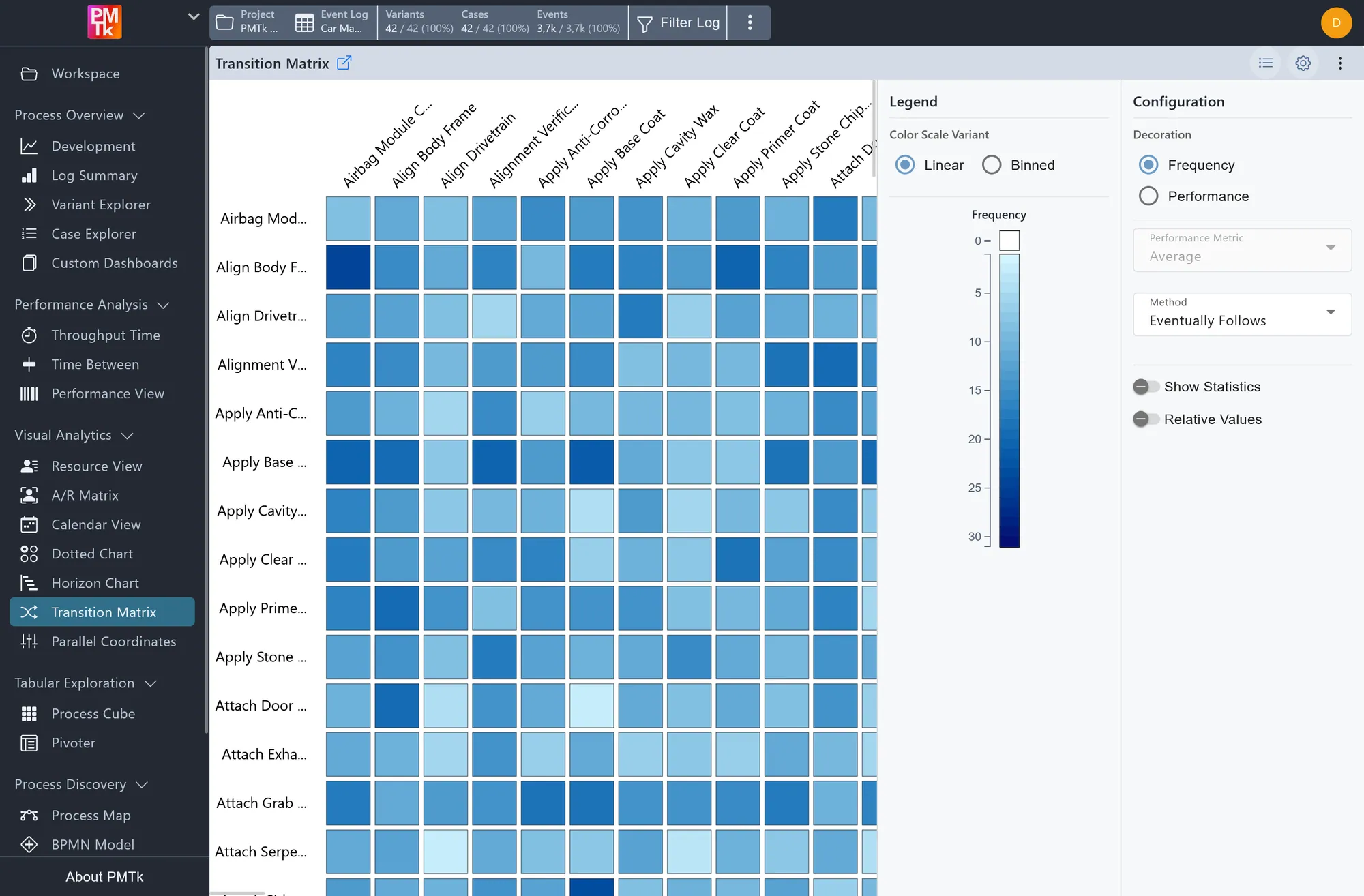Click the white zero-frequency legend swatch
1364x896 pixels.
1009,241
